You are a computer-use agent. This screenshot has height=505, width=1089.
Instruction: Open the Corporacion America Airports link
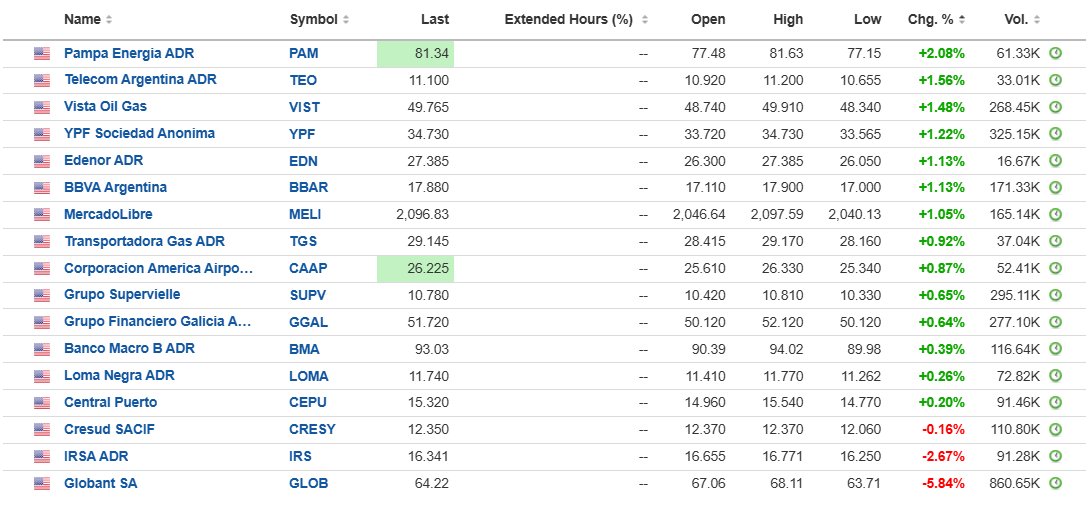(x=158, y=268)
